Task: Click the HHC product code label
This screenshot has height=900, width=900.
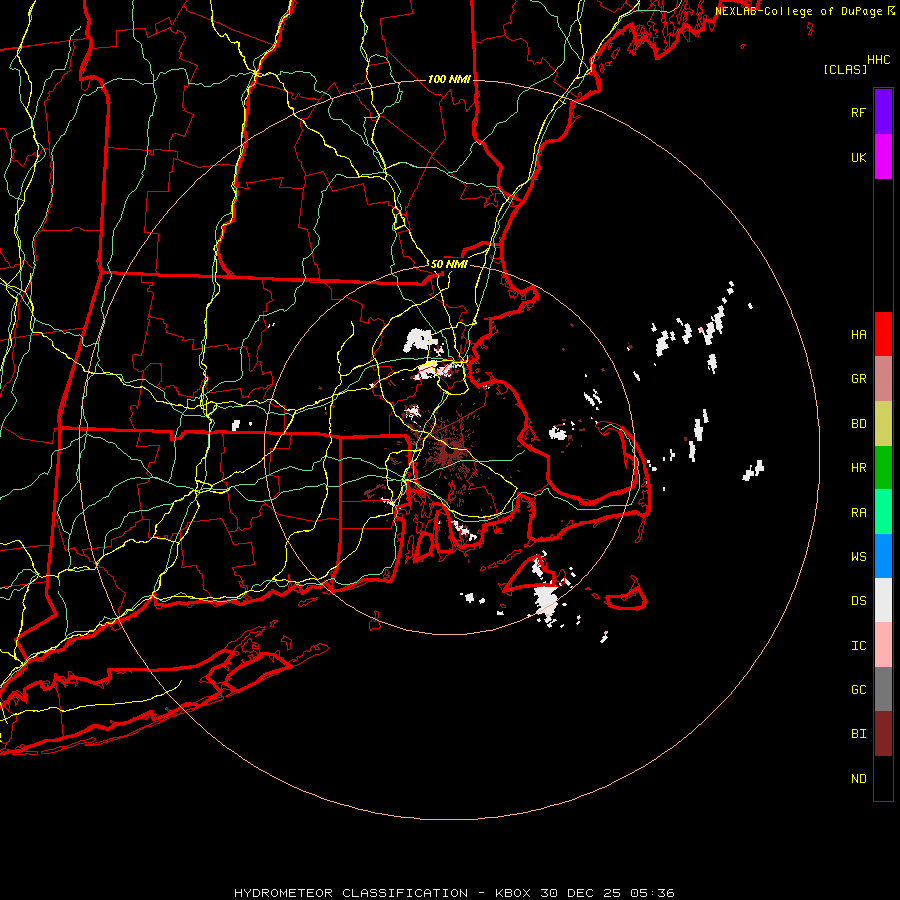Action: click(879, 60)
